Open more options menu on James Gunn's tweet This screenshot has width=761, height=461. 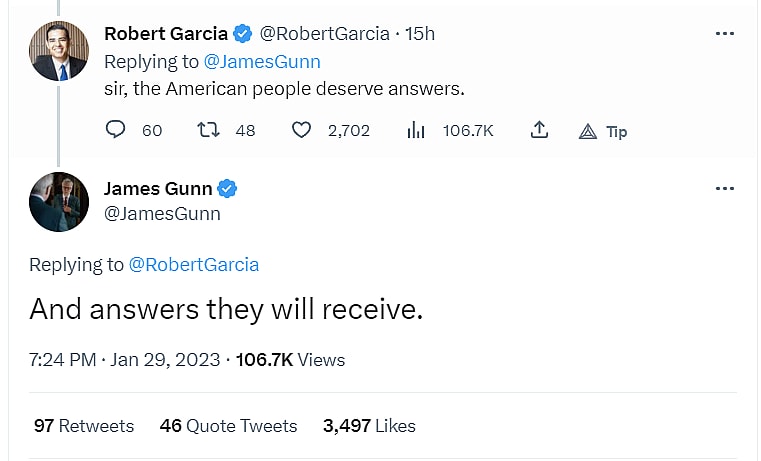coord(725,189)
